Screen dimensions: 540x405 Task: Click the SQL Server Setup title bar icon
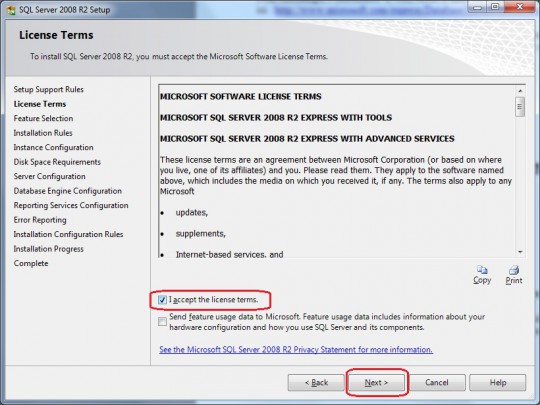[x=11, y=10]
